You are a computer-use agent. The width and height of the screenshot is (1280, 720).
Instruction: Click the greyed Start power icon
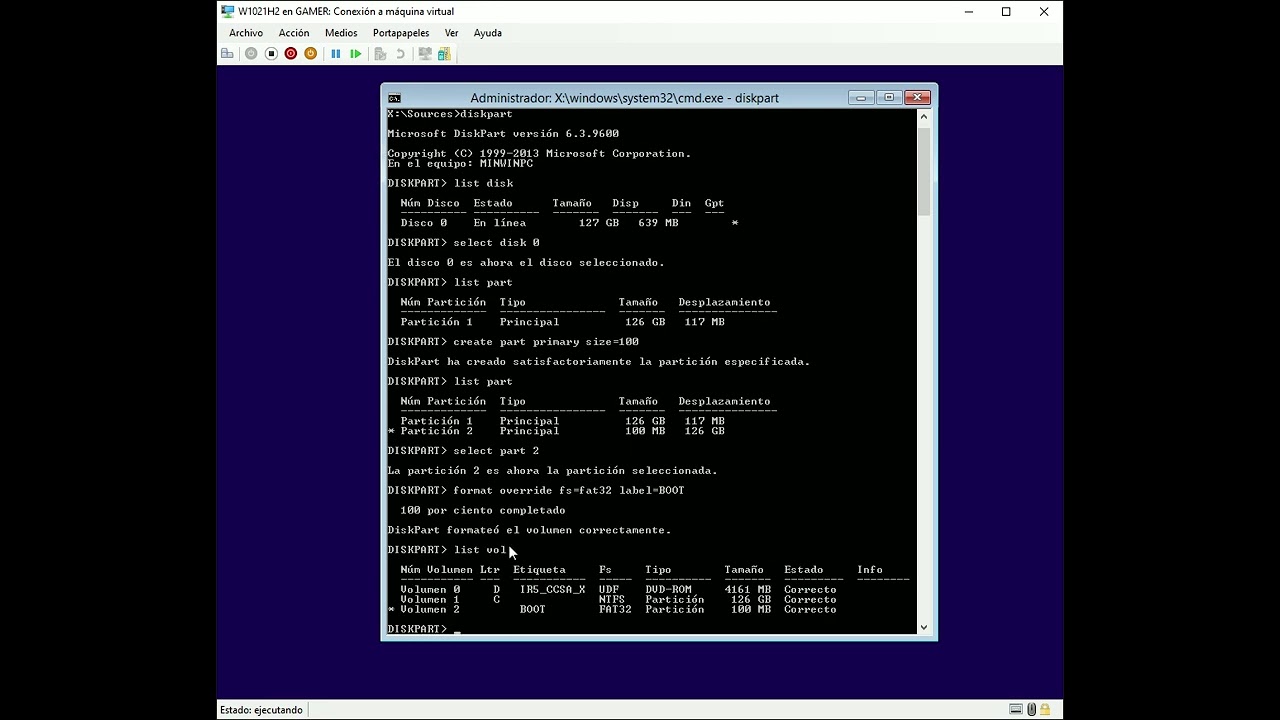click(251, 54)
